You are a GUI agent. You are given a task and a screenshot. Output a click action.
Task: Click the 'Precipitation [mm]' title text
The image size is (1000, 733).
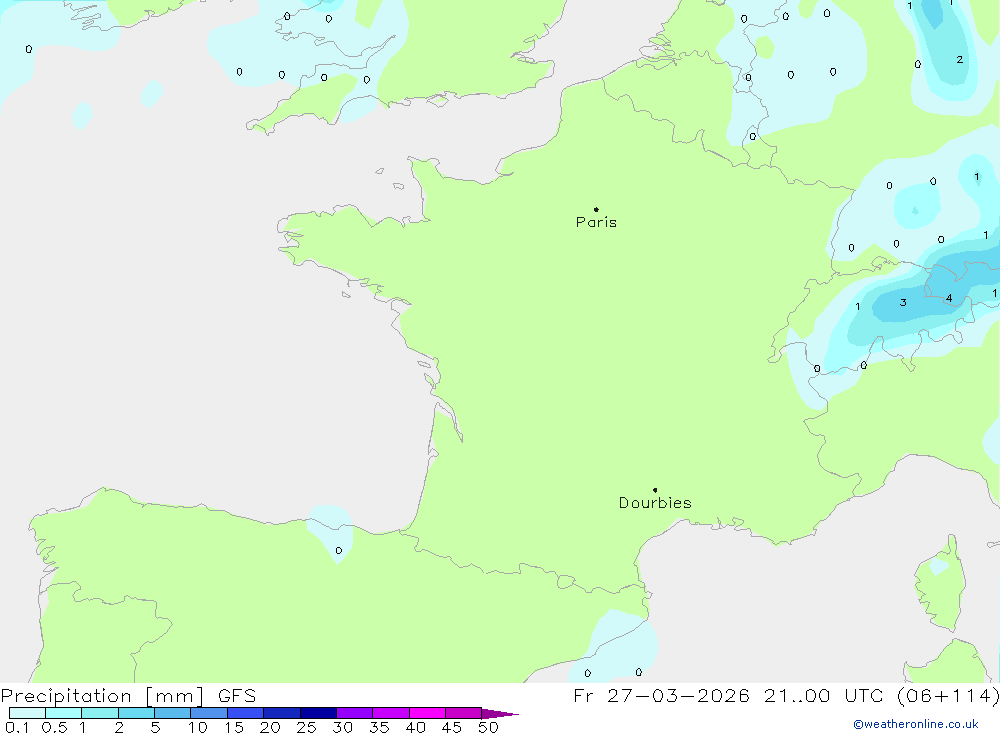[x=103, y=696]
